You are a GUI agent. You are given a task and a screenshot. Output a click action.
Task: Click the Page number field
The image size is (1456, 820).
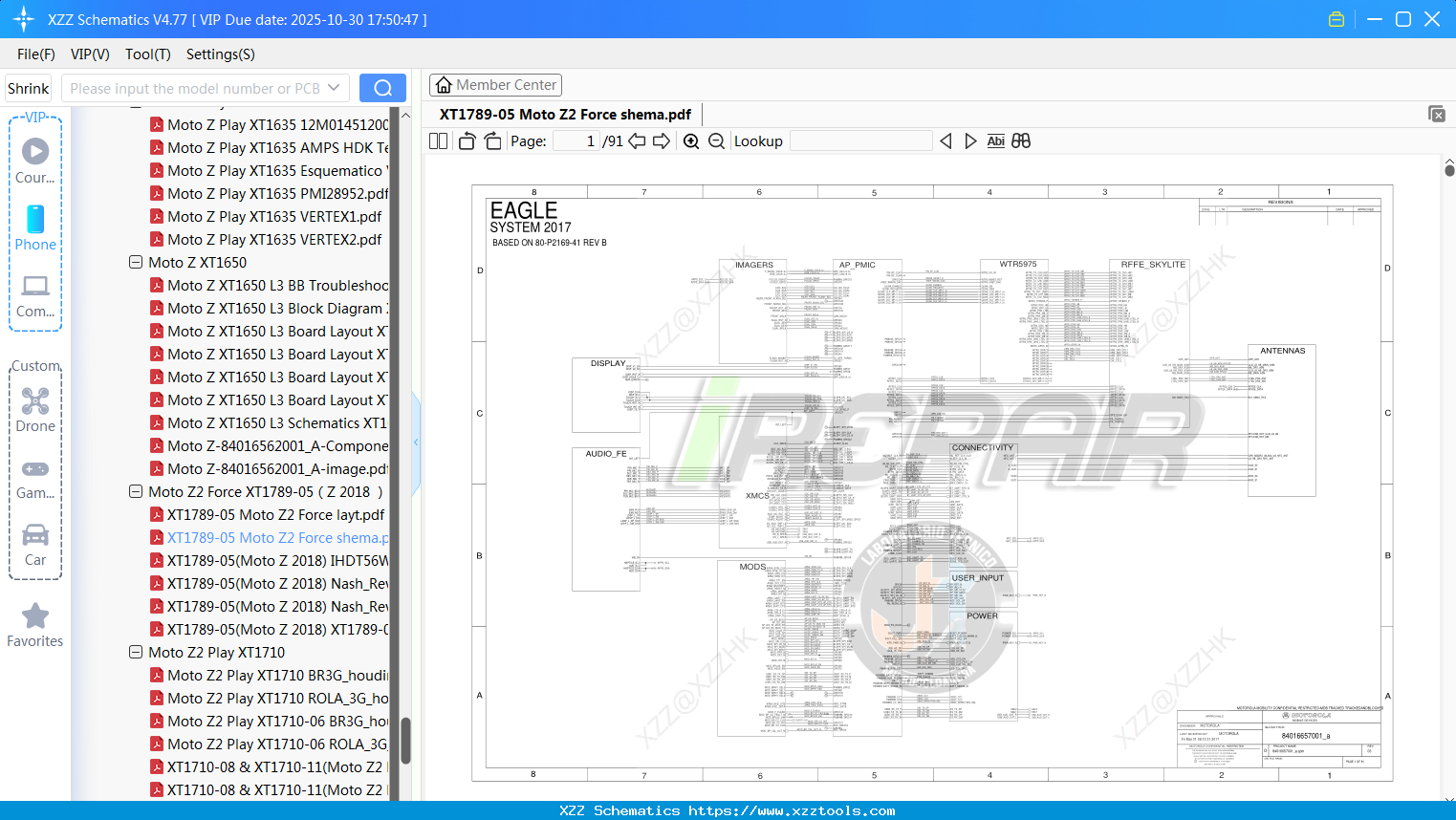pos(576,141)
